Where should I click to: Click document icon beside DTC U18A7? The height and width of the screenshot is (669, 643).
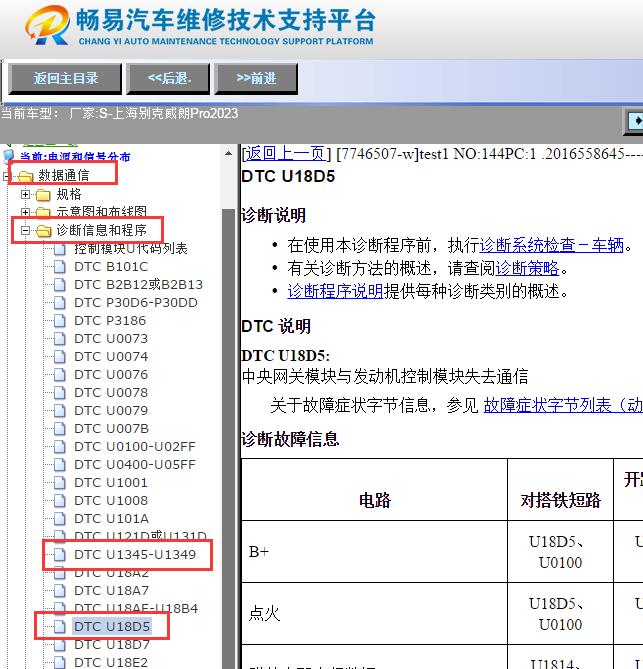coord(60,590)
